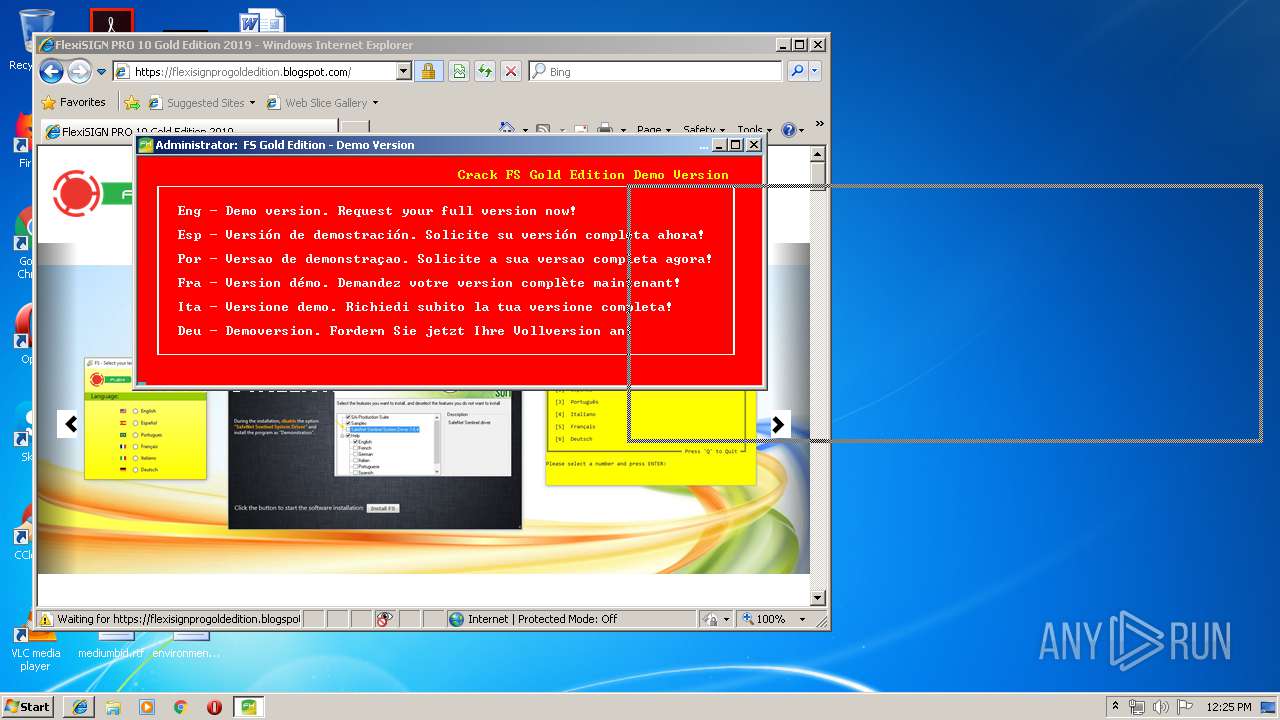The image size is (1280, 720).
Task: Click the 100% zoom level button
Action: 763,619
